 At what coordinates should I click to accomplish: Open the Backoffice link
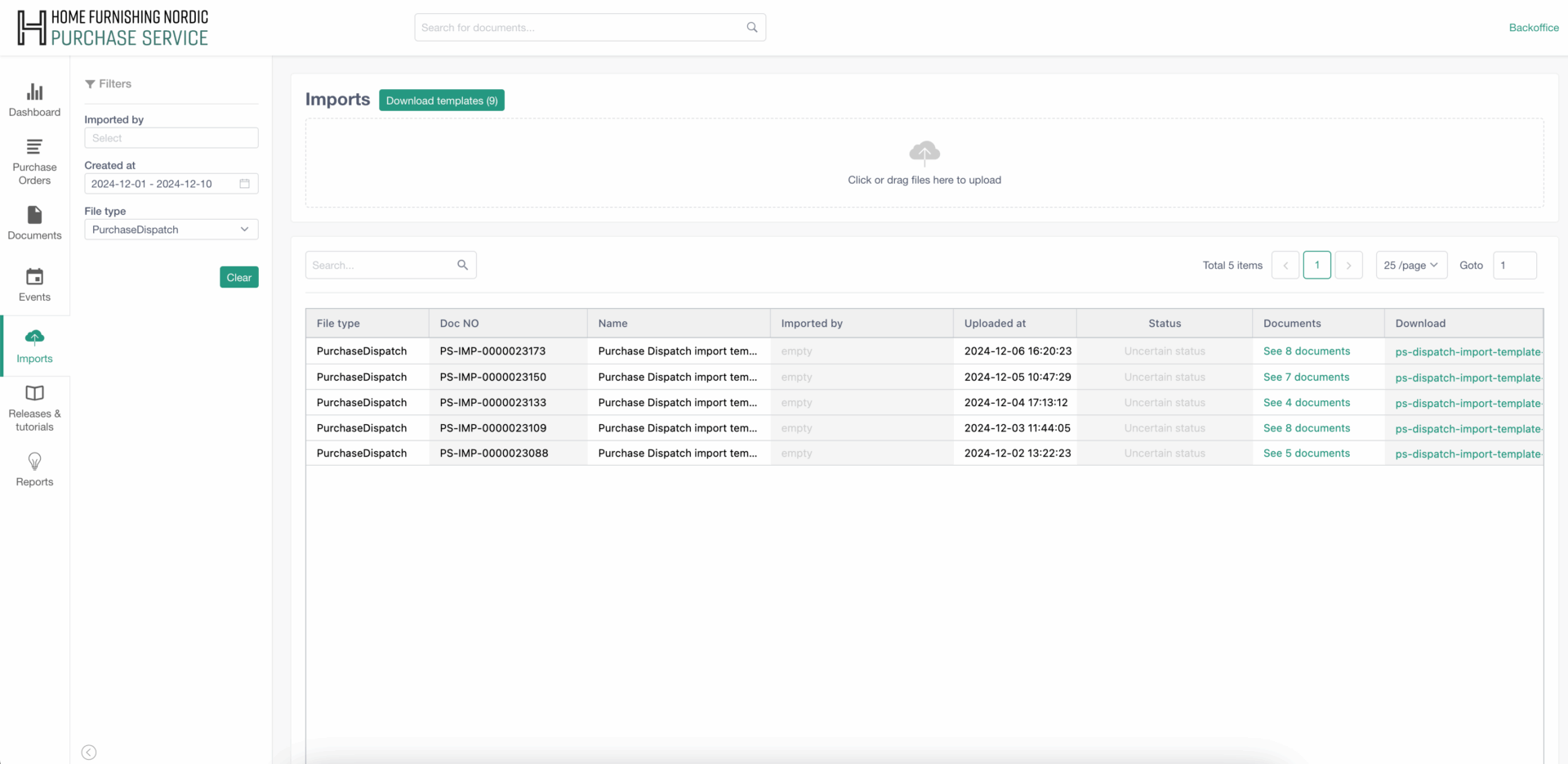tap(1534, 27)
